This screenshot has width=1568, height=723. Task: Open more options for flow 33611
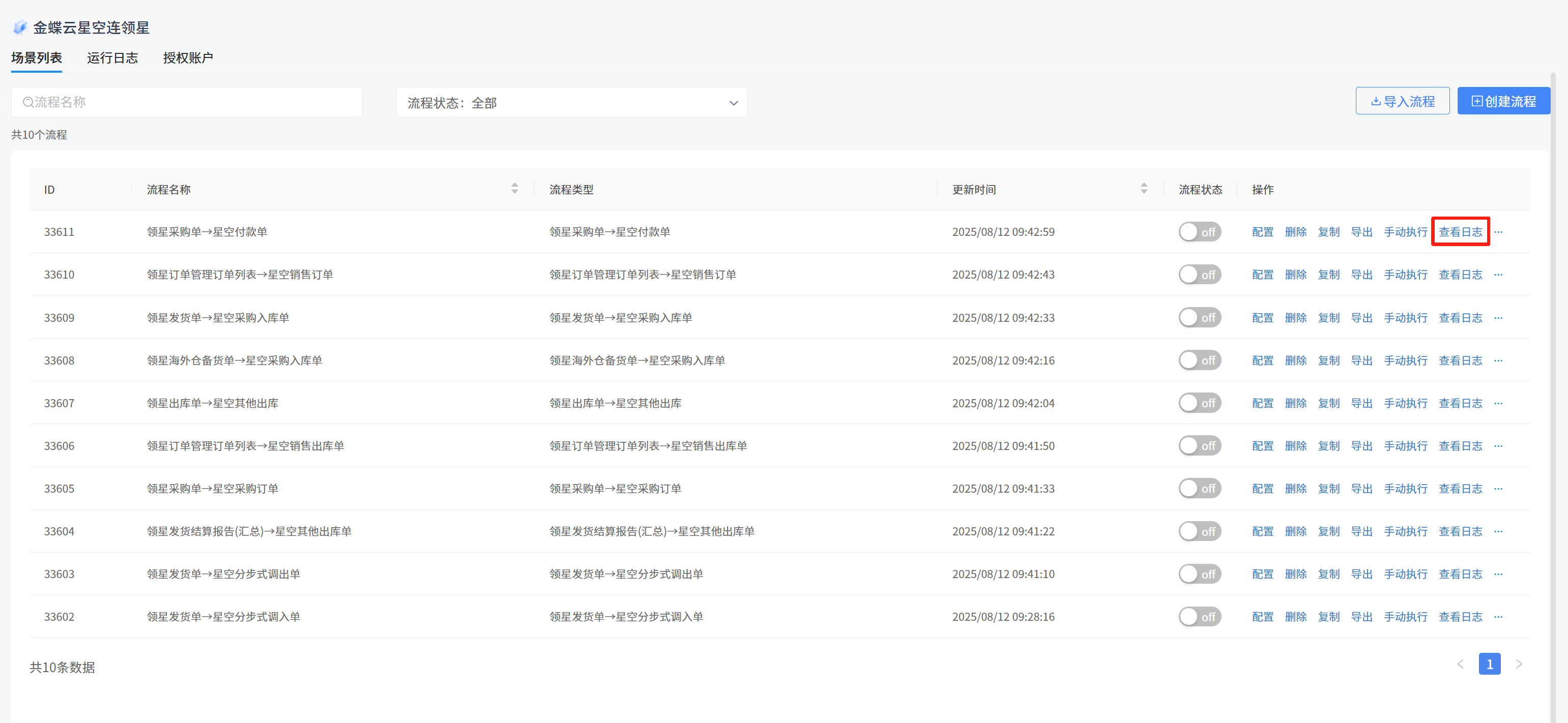pyautogui.click(x=1498, y=232)
